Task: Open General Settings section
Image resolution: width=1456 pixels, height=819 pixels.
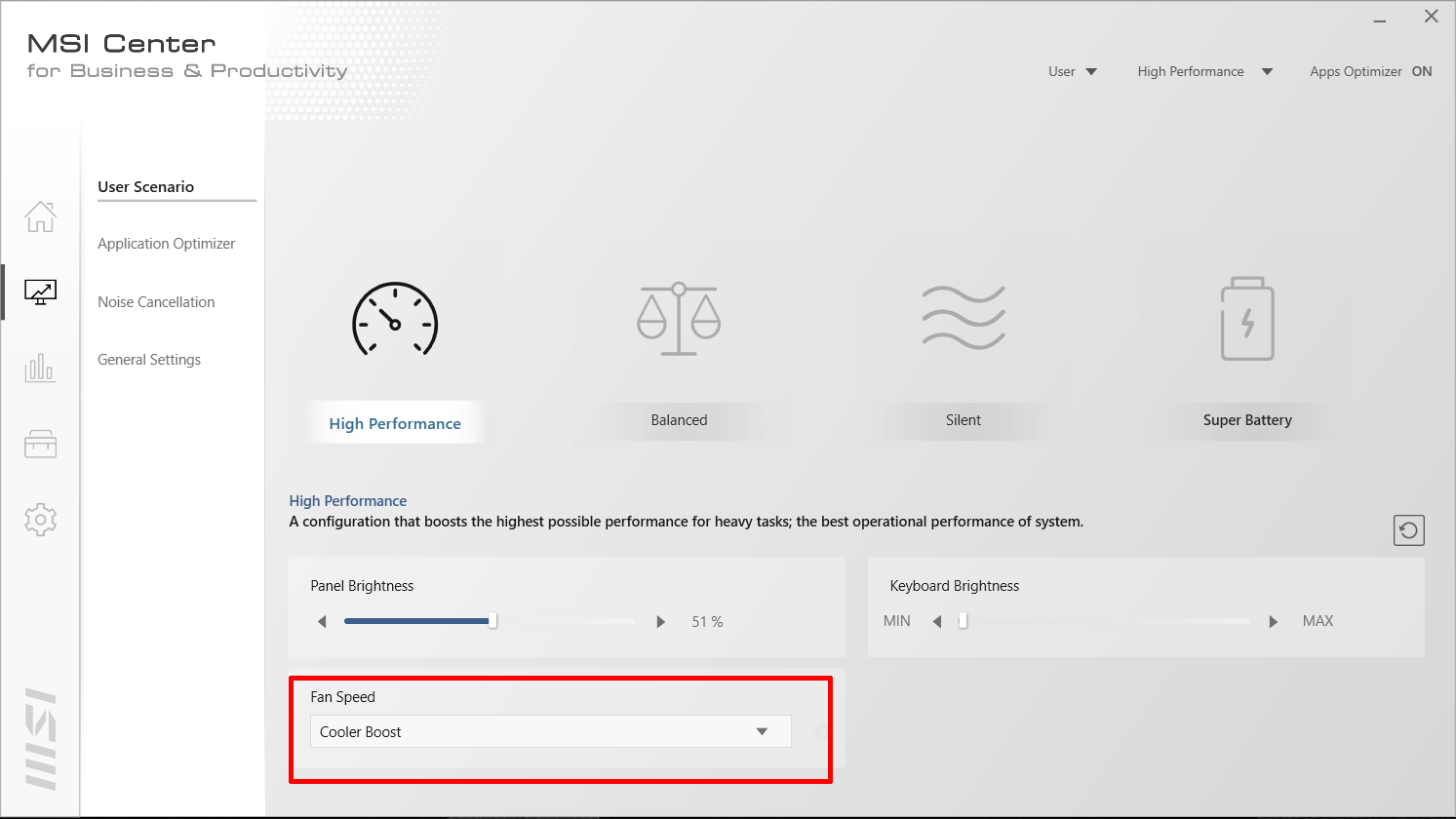Action: (149, 360)
